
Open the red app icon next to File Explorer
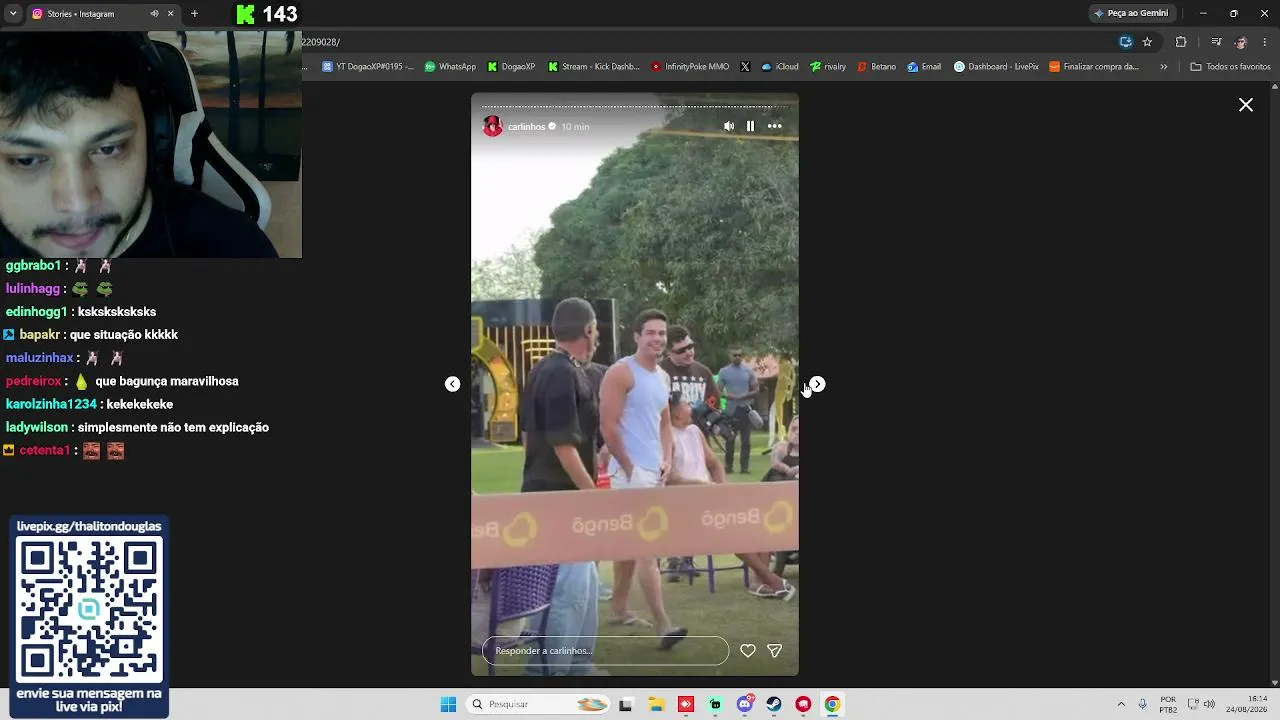click(686, 704)
